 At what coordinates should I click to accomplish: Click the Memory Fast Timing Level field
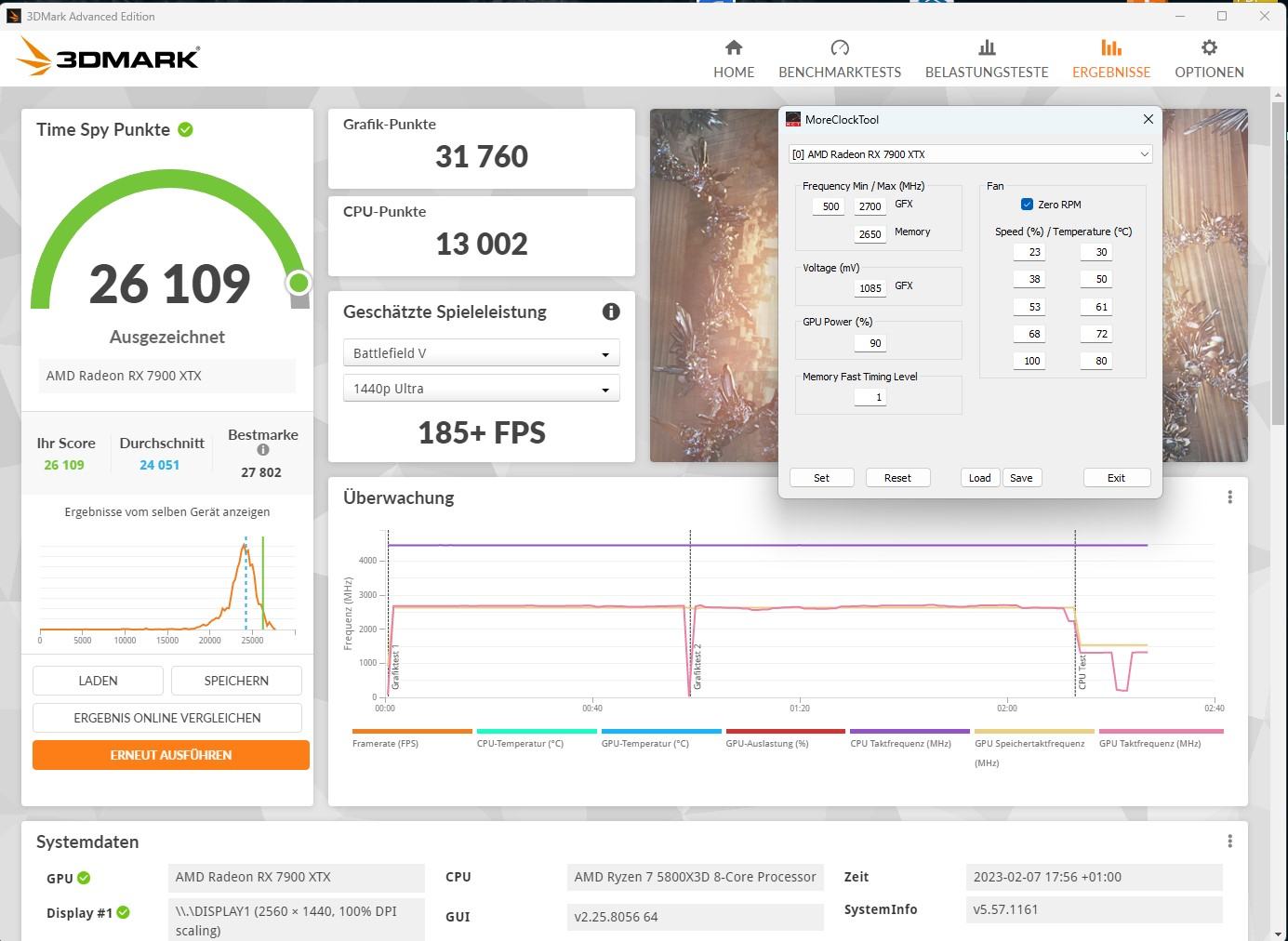tap(870, 397)
